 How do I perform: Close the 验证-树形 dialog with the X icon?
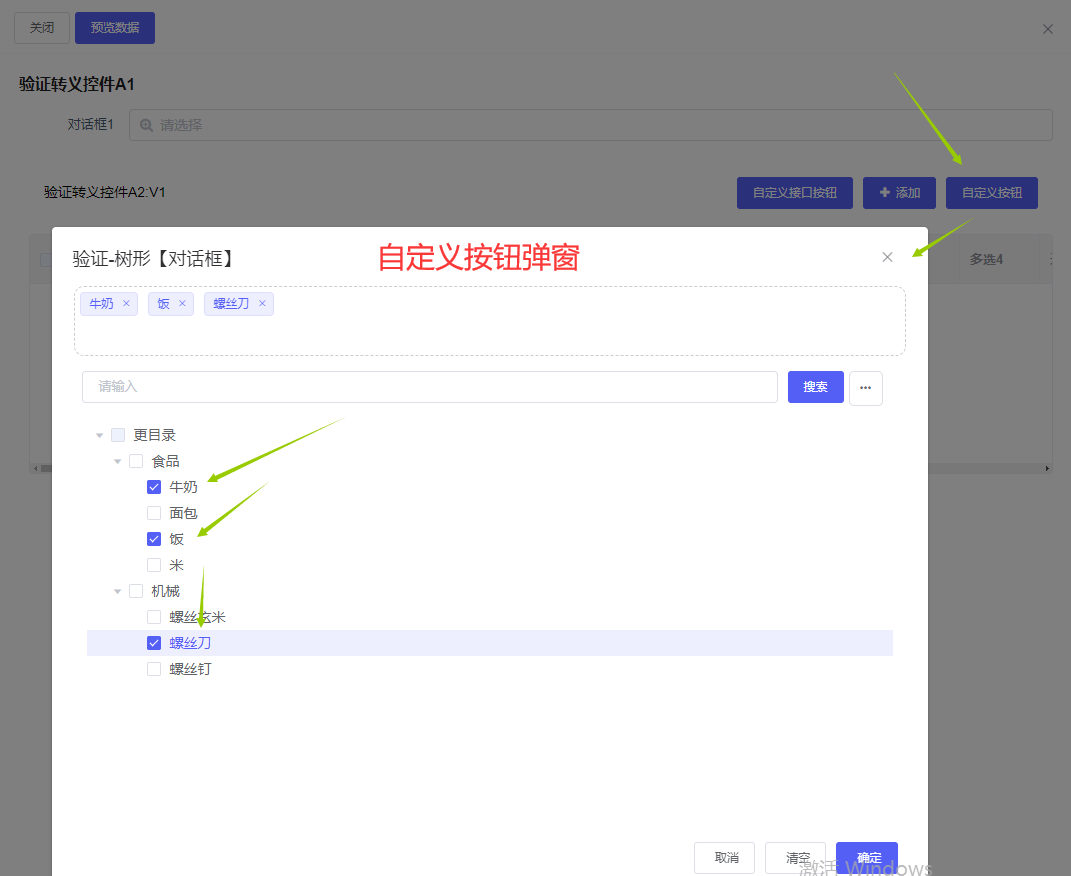click(x=887, y=257)
